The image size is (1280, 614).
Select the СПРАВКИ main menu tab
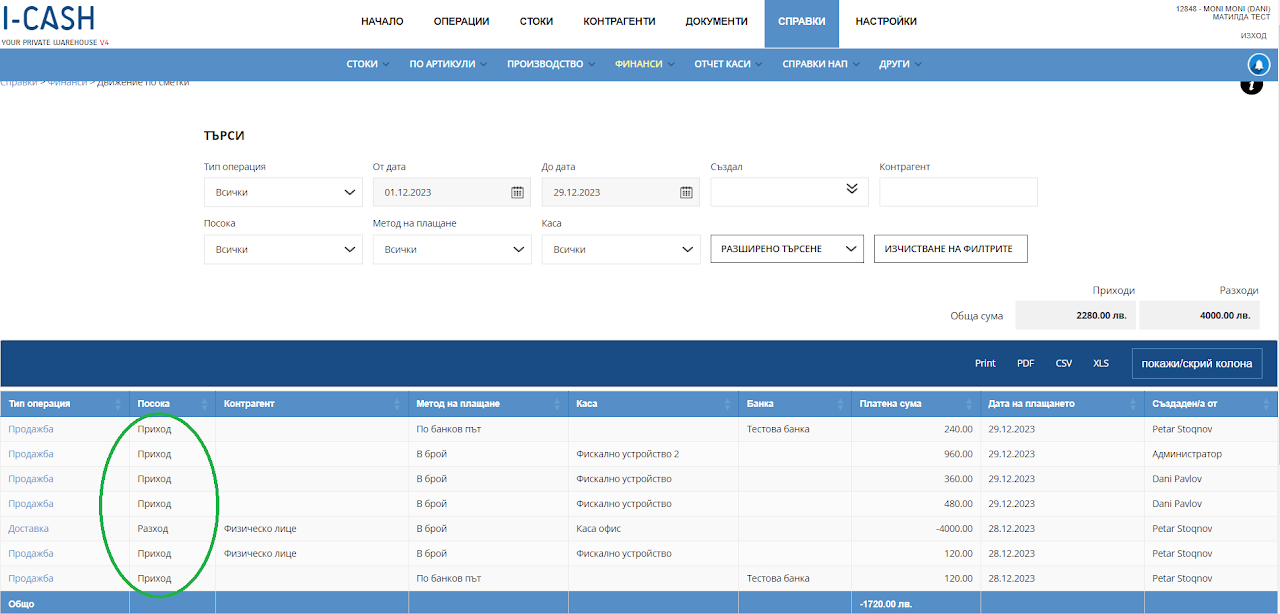point(802,24)
